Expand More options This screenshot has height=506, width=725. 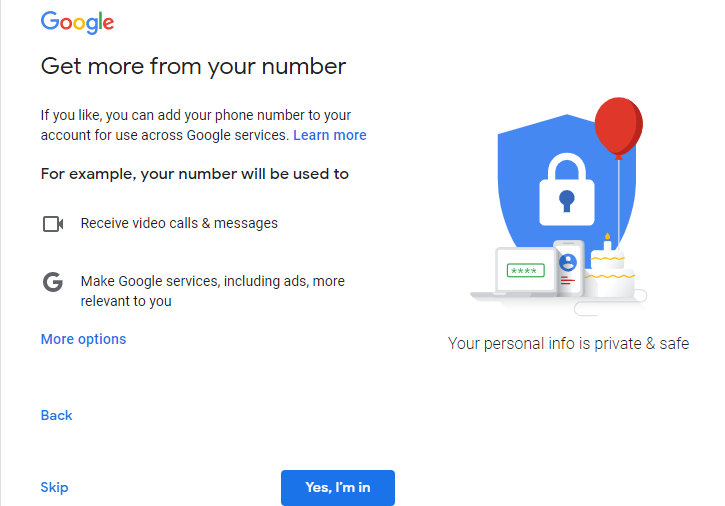[83, 339]
